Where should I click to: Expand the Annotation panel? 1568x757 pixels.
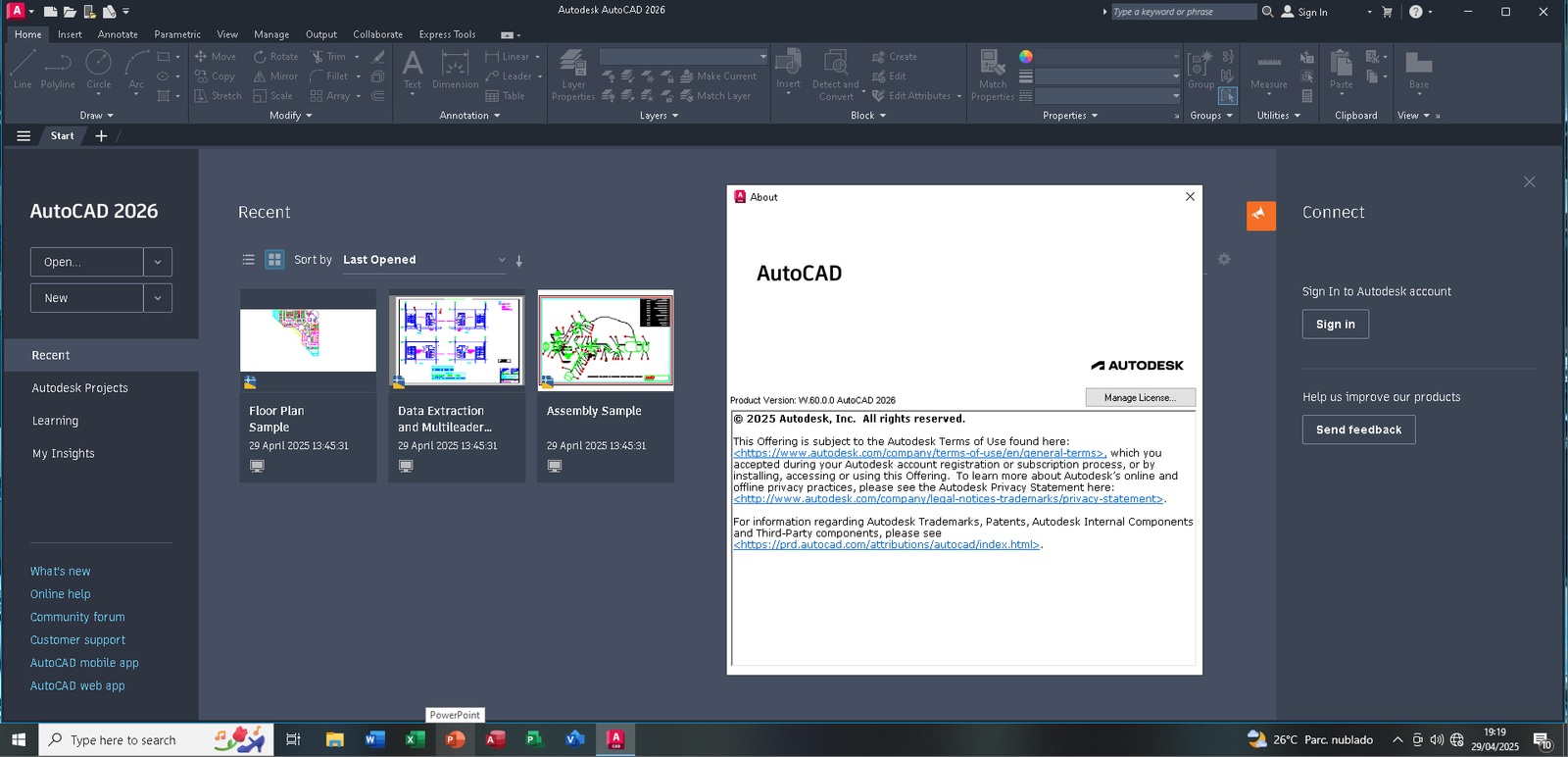(x=469, y=116)
